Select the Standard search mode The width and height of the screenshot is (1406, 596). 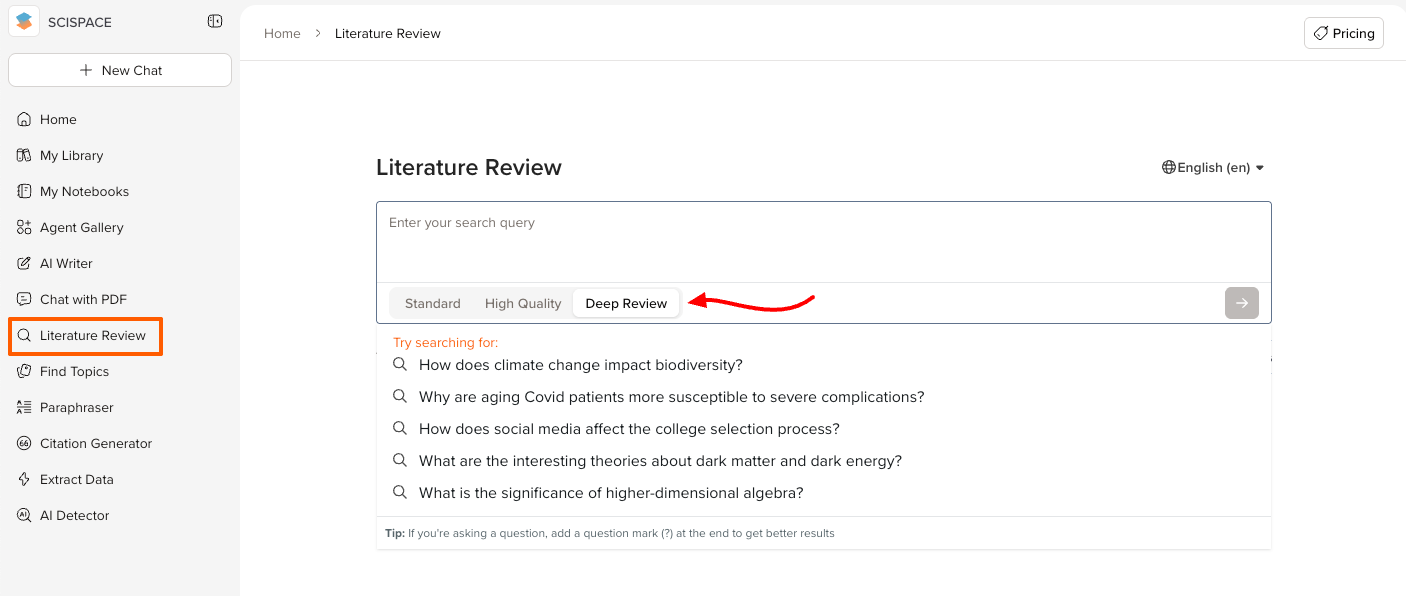(x=432, y=304)
